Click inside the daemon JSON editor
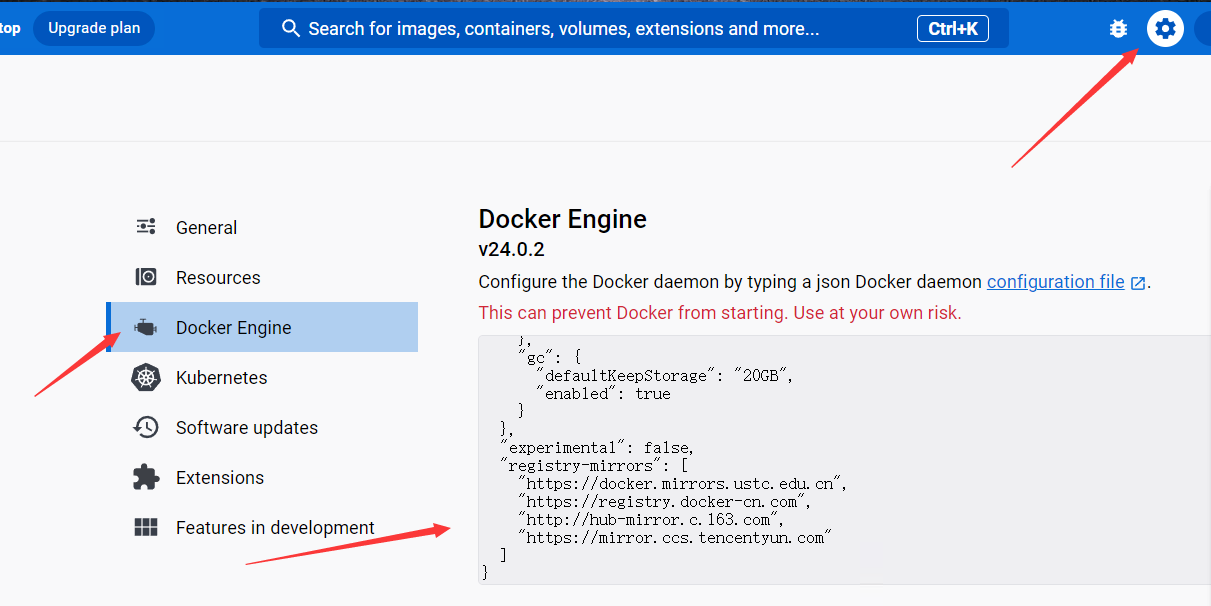1211x606 pixels. (x=844, y=460)
